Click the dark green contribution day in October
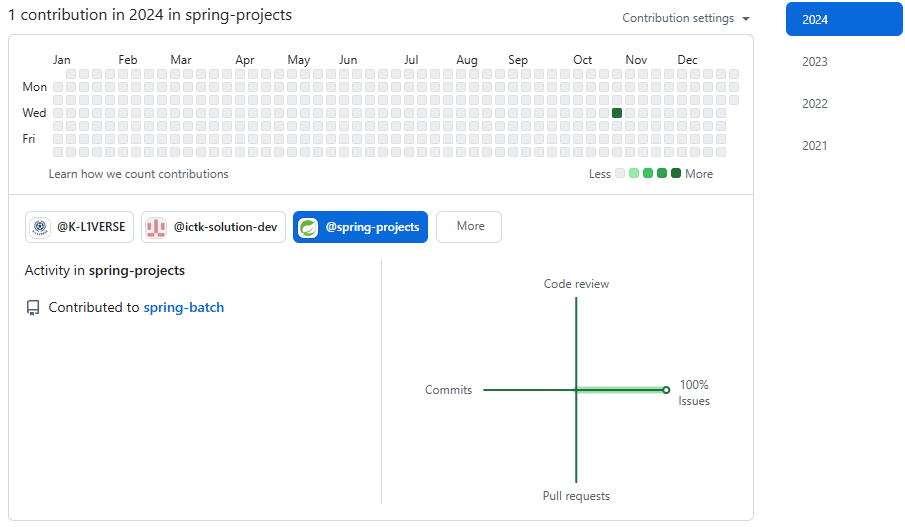This screenshot has width=905, height=527. pyautogui.click(x=617, y=113)
